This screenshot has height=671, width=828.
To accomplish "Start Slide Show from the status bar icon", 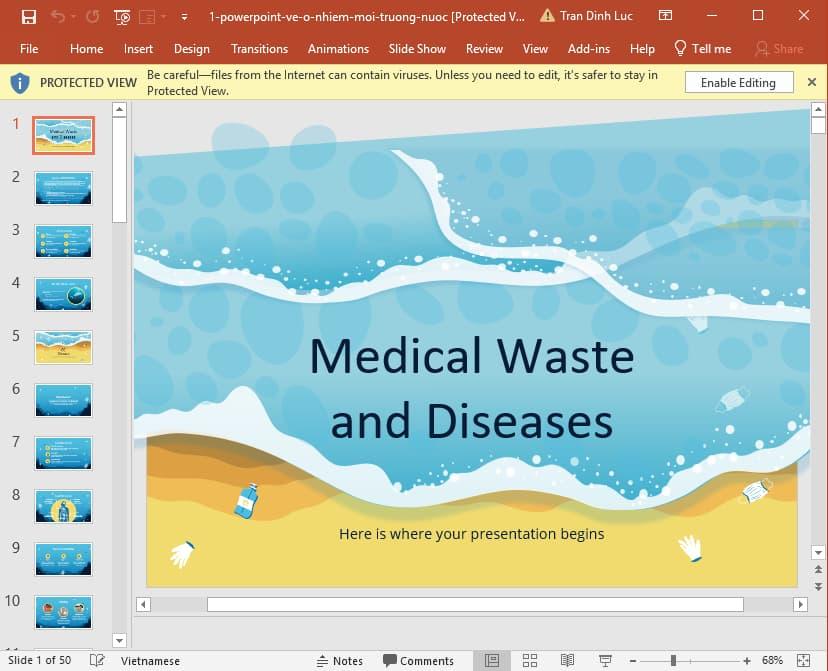I will (605, 660).
